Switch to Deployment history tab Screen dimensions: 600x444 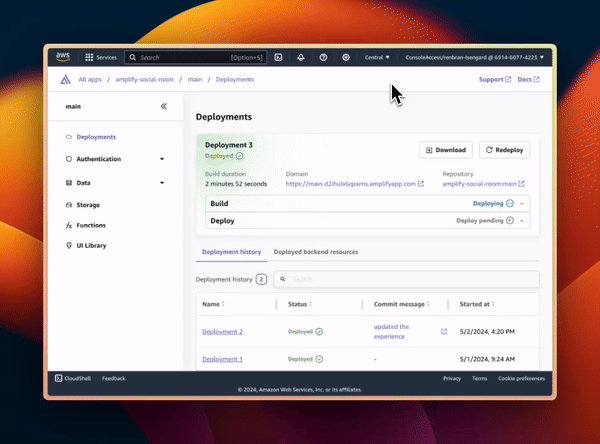pyautogui.click(x=232, y=252)
